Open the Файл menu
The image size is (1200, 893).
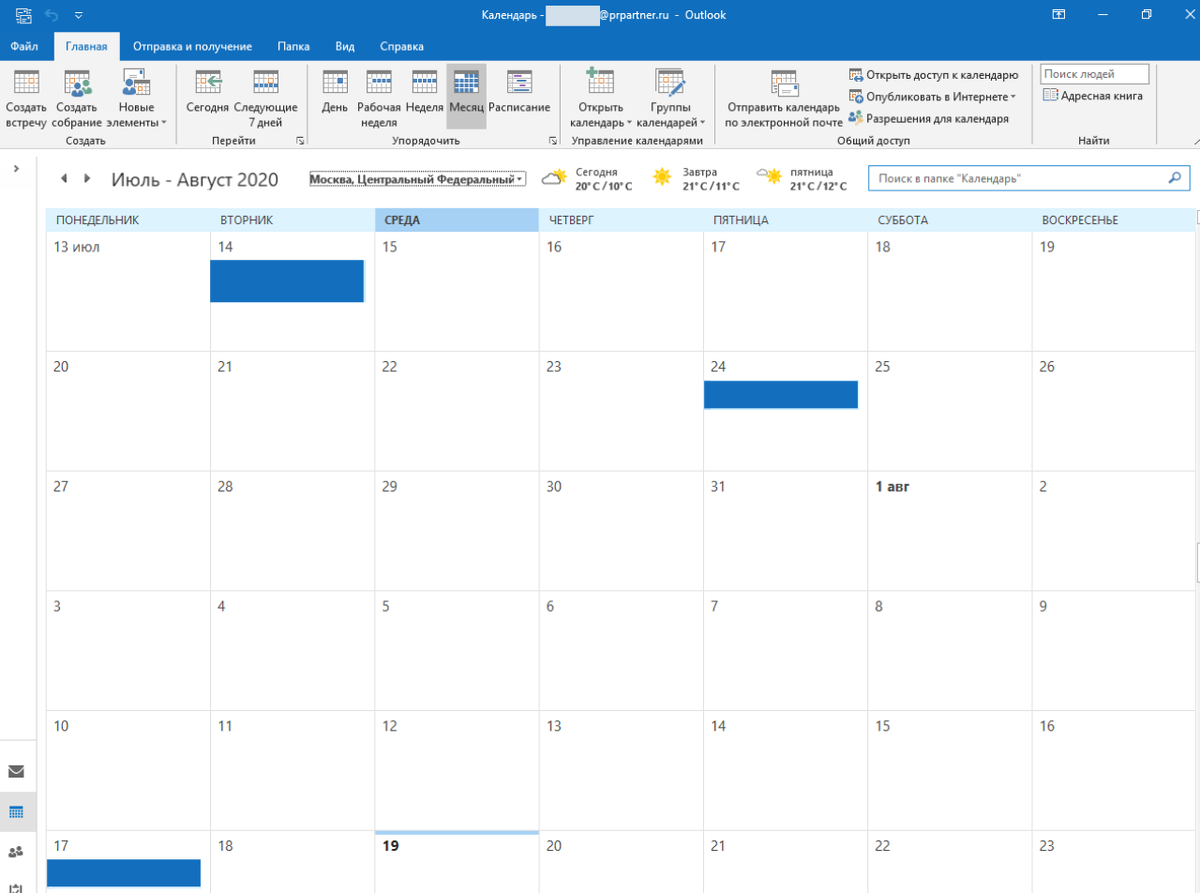pyautogui.click(x=25, y=46)
